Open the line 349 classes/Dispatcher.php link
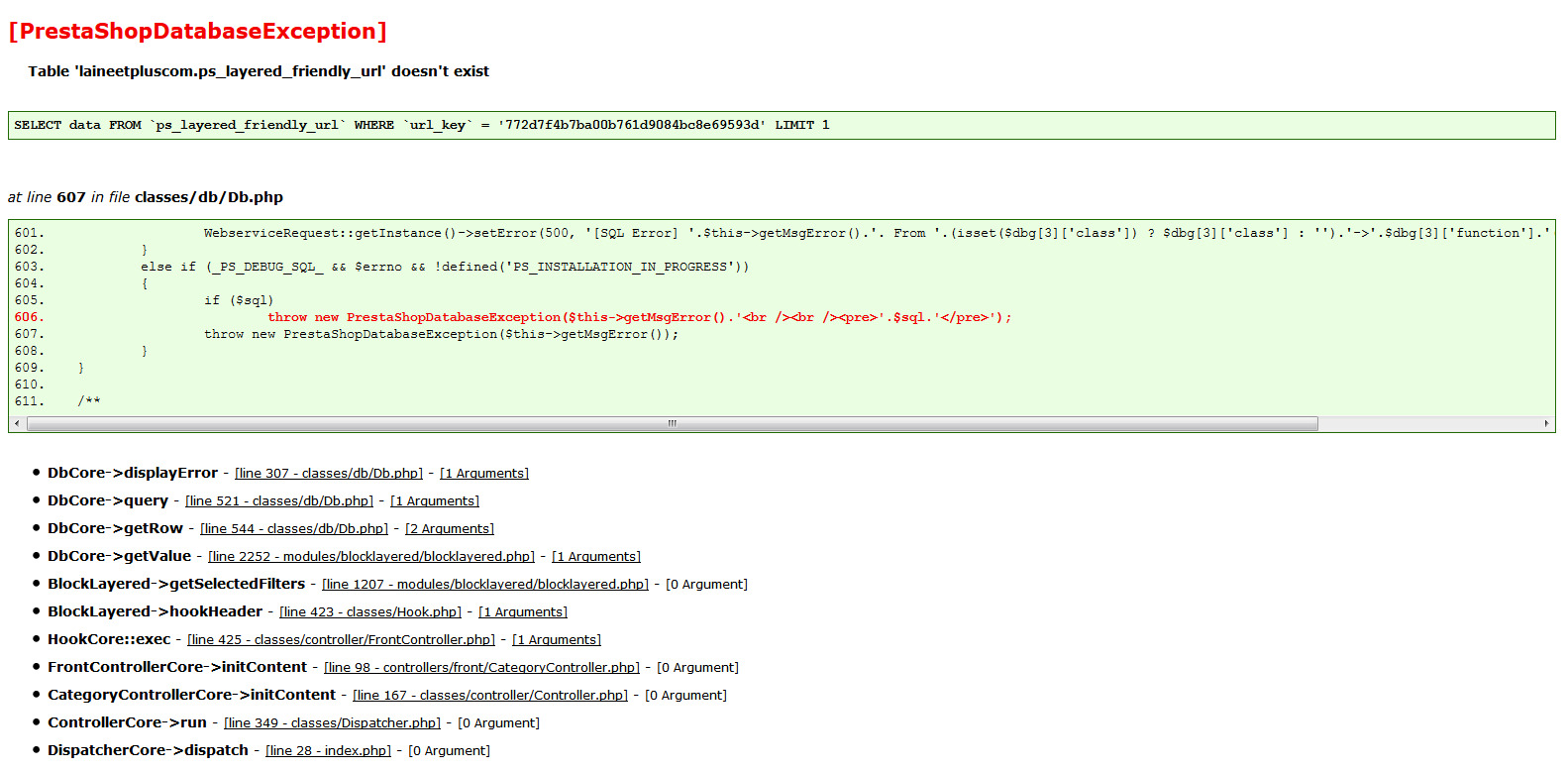Viewport: 1568px width, 772px height. [333, 723]
